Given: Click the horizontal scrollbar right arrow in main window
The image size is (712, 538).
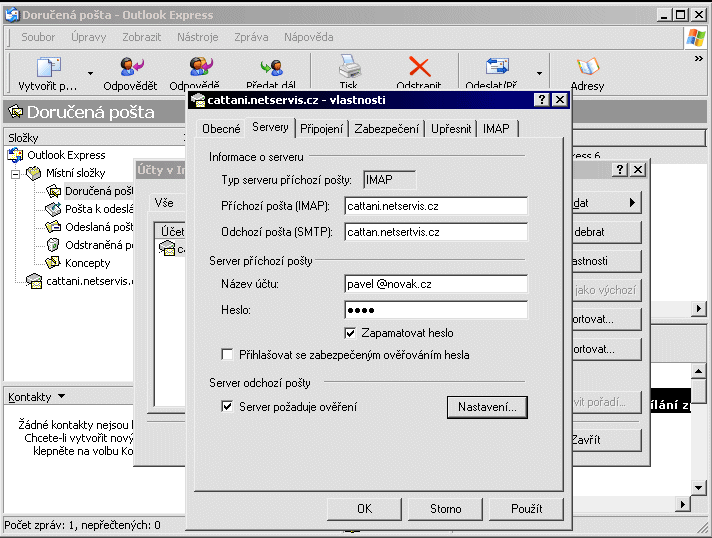Looking at the screenshot, I should click(x=682, y=504).
